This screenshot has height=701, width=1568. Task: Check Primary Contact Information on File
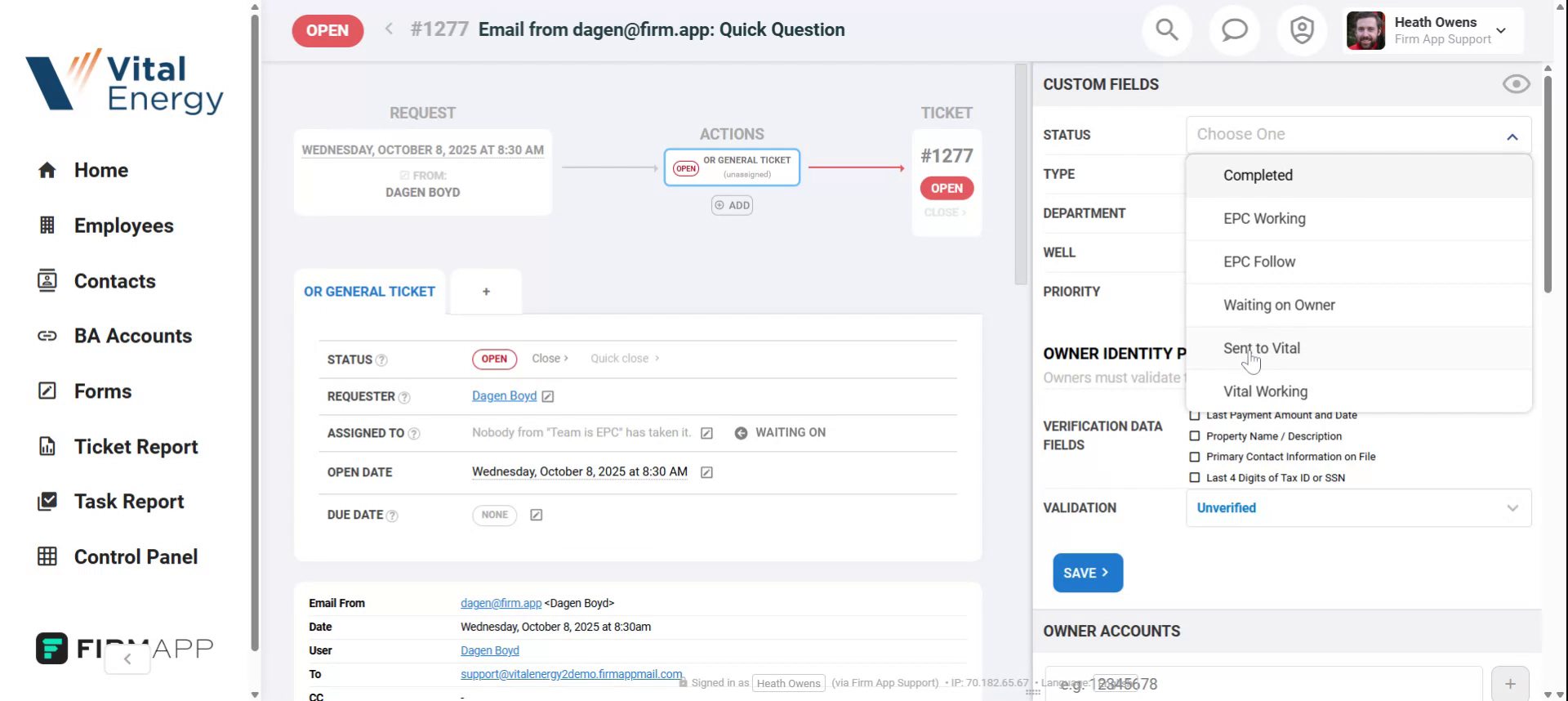[x=1195, y=457]
